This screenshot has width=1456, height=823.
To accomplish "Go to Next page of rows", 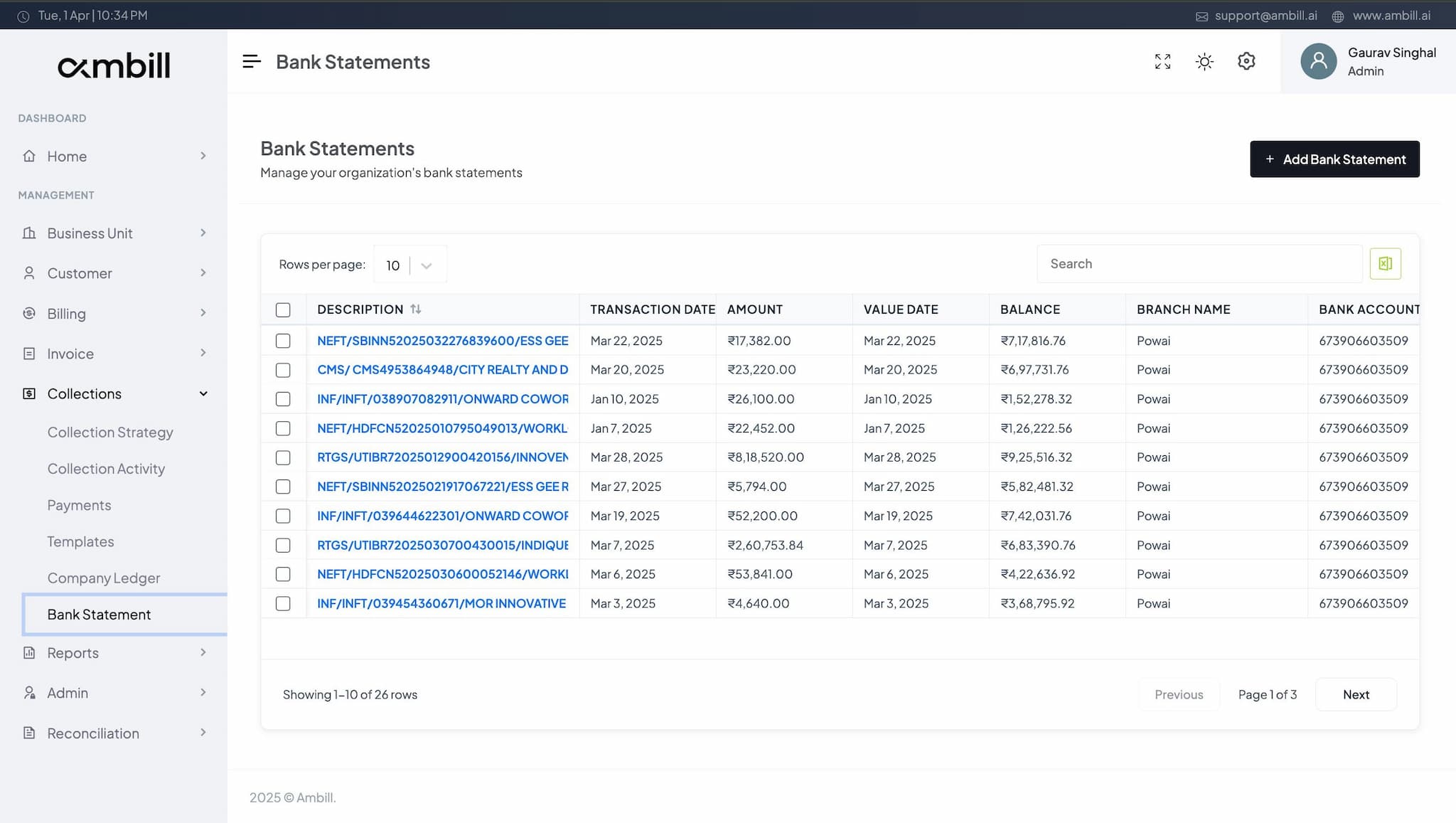I will [x=1356, y=694].
